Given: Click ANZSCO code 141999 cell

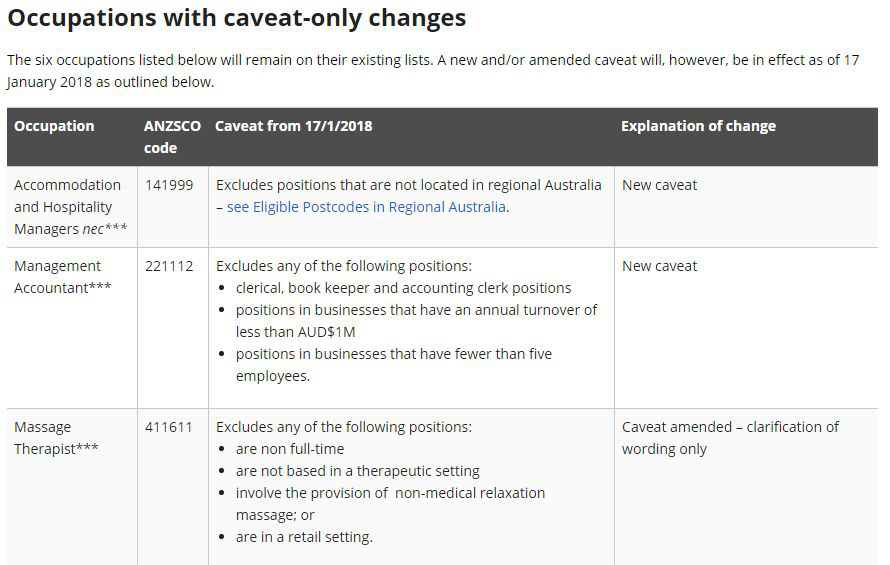Looking at the screenshot, I should pos(169,185).
